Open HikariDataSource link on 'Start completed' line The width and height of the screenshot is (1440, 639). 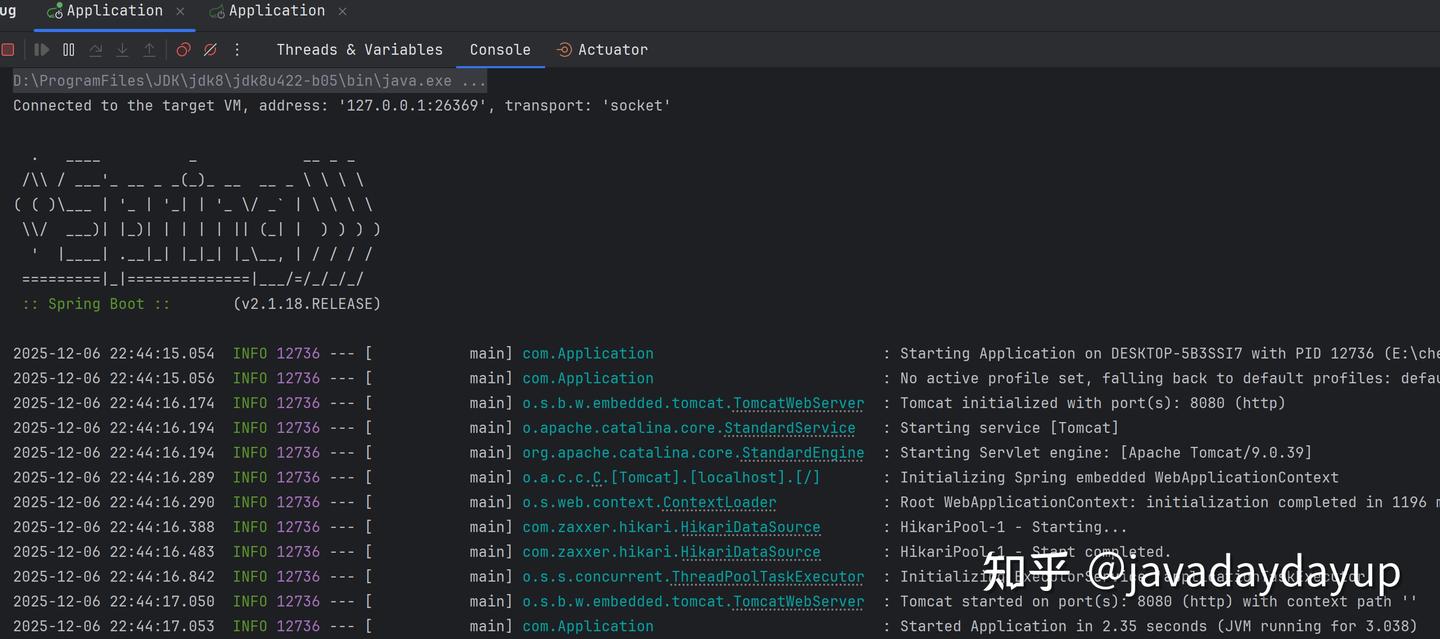[750, 552]
